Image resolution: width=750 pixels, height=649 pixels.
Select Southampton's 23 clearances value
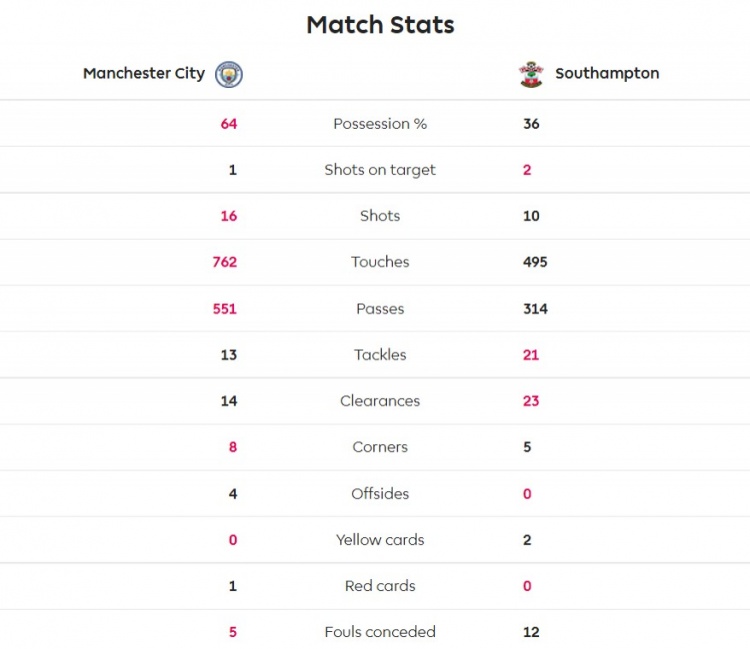pyautogui.click(x=531, y=401)
